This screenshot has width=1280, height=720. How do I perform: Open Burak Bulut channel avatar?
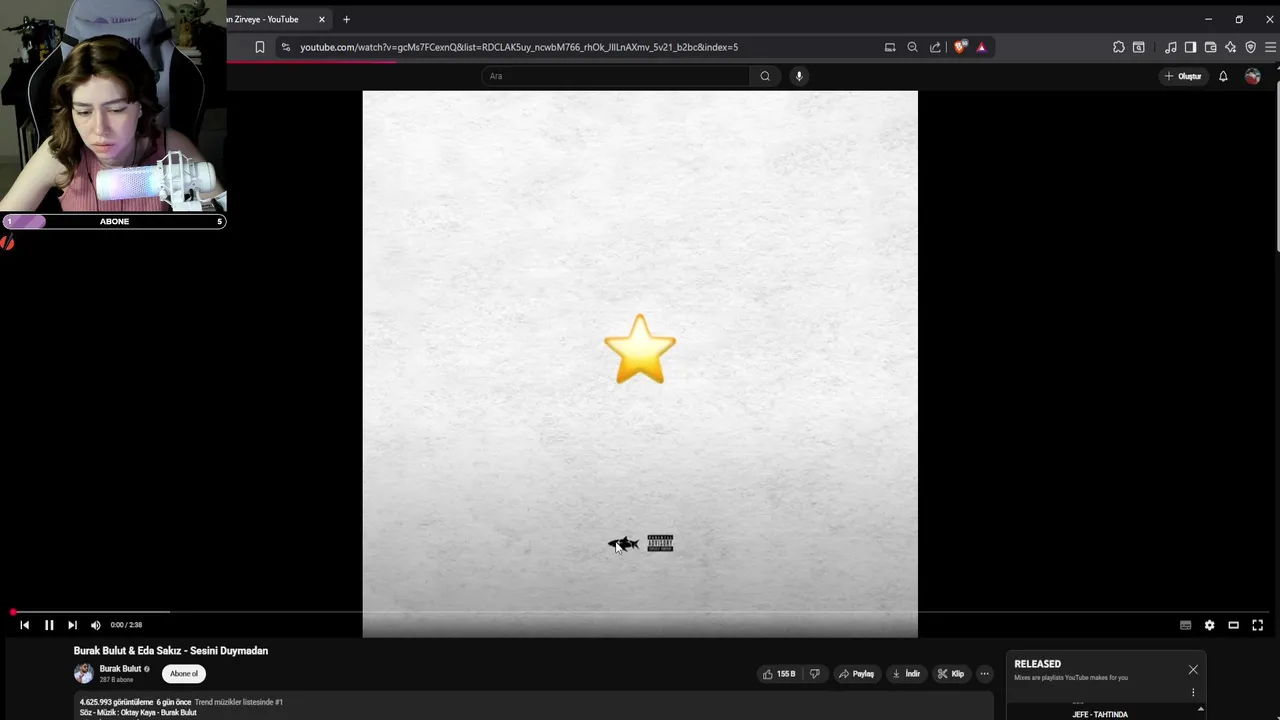click(83, 673)
